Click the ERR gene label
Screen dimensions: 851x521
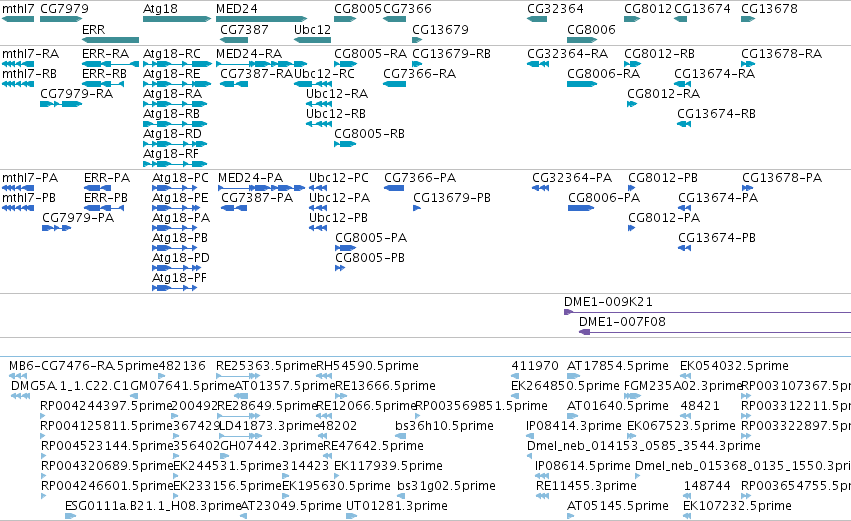[x=93, y=30]
